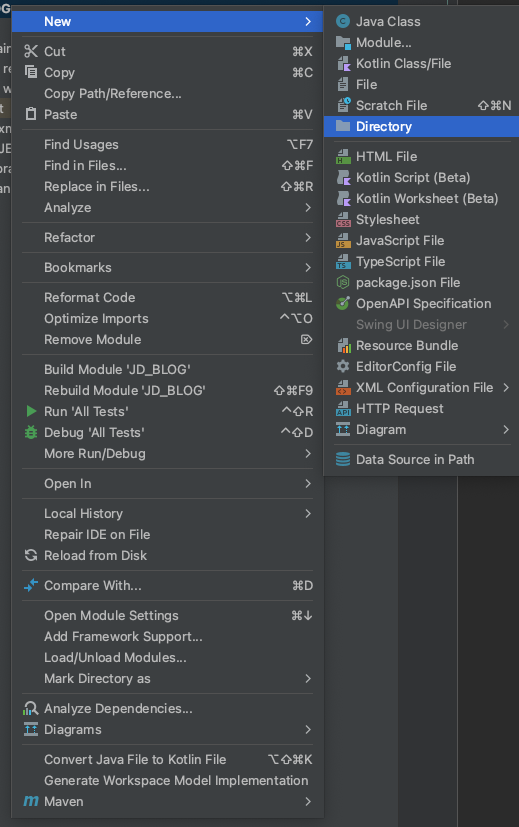The image size is (519, 827).
Task: Click the Reload from Disk icon
Action: tap(31, 555)
